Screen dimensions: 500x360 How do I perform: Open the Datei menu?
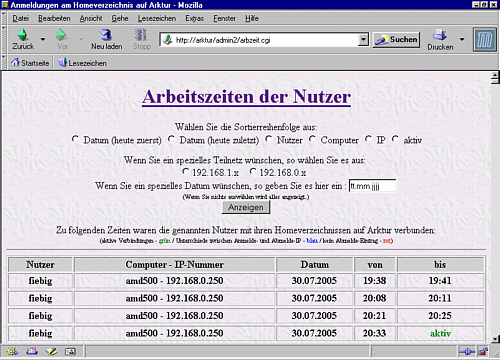point(20,18)
